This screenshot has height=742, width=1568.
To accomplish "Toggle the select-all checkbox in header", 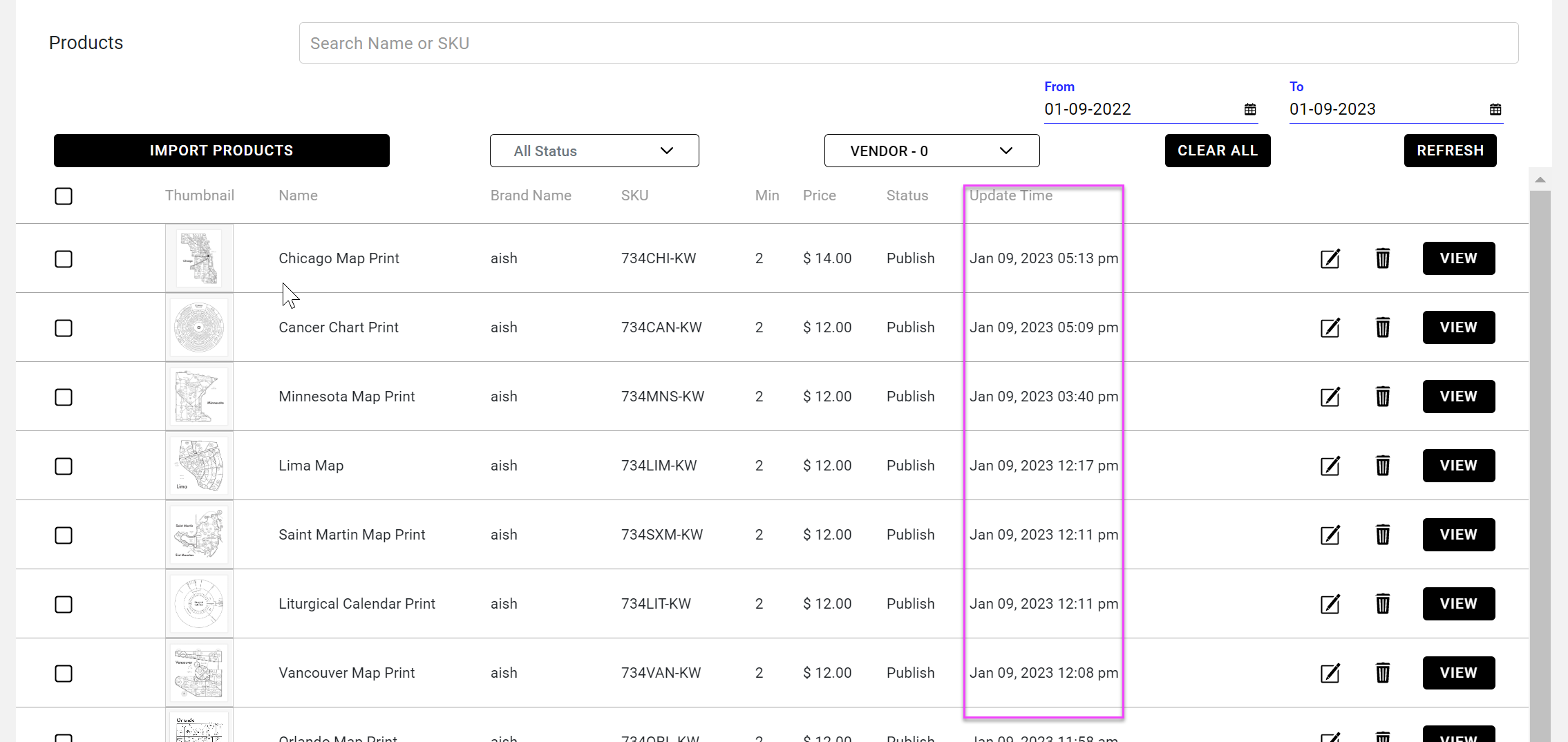I will pos(64,196).
